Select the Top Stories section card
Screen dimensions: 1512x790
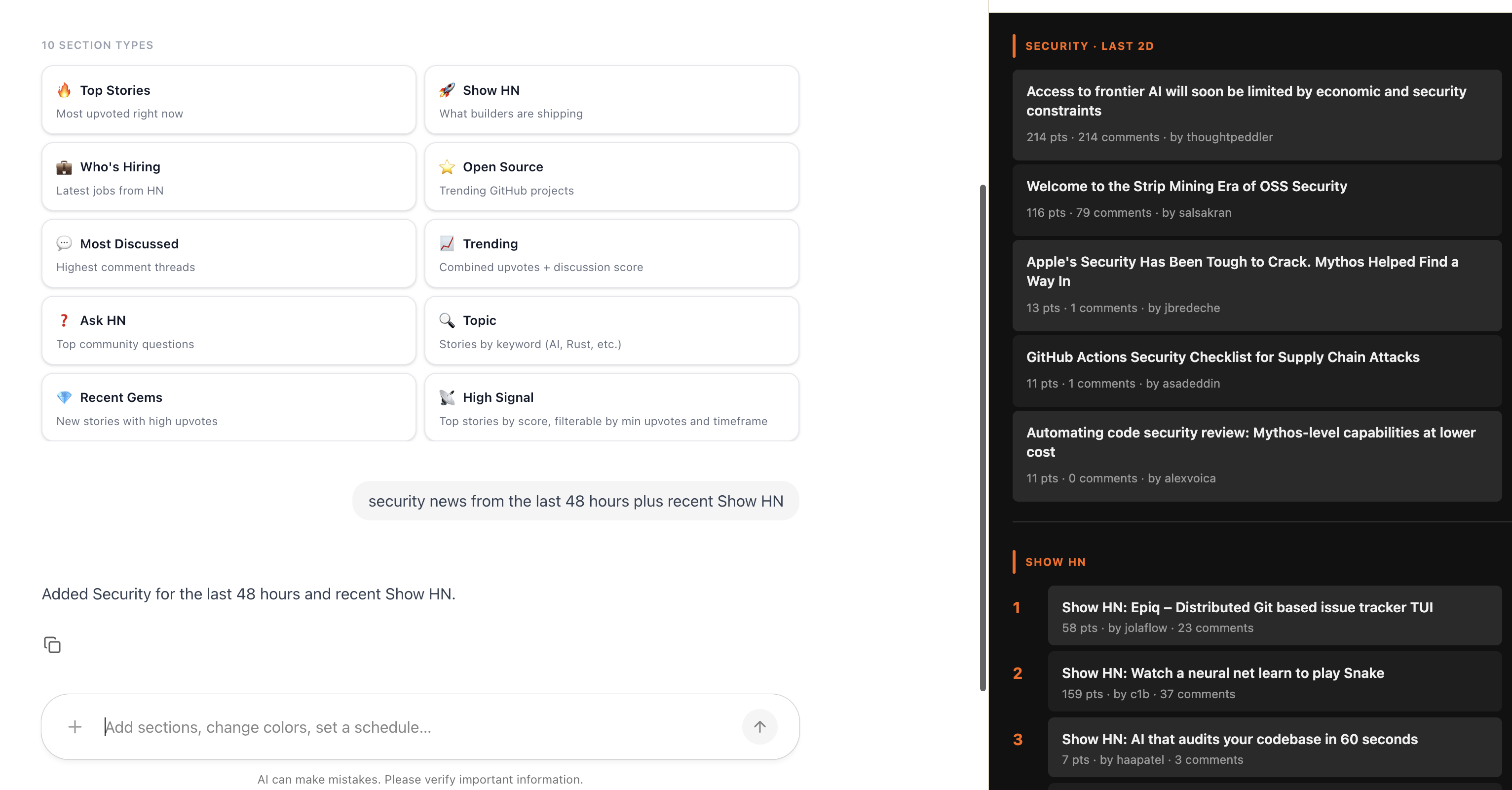(x=229, y=100)
